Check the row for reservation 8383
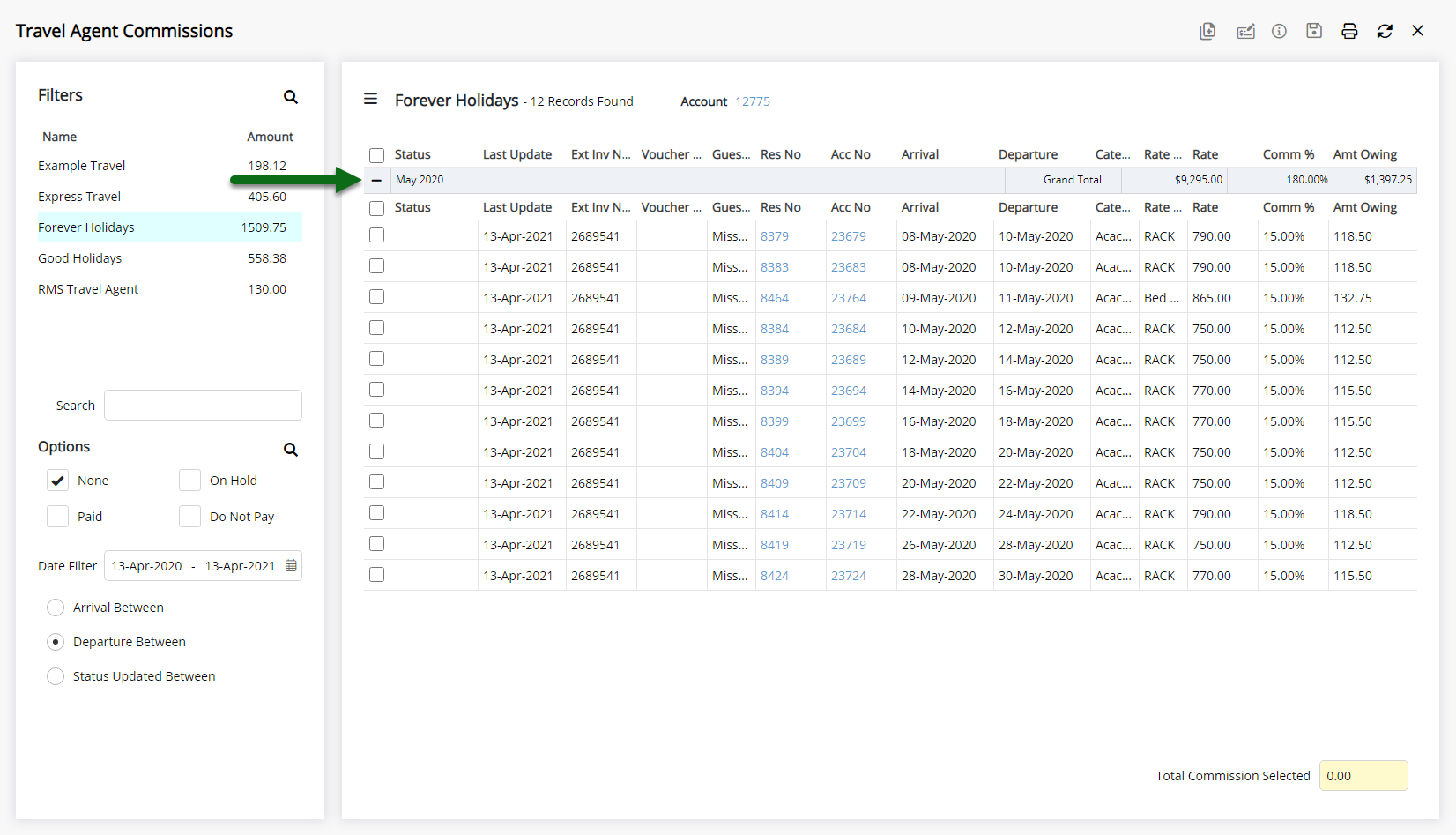Screen dimensions: 1456x835 (x=377, y=266)
